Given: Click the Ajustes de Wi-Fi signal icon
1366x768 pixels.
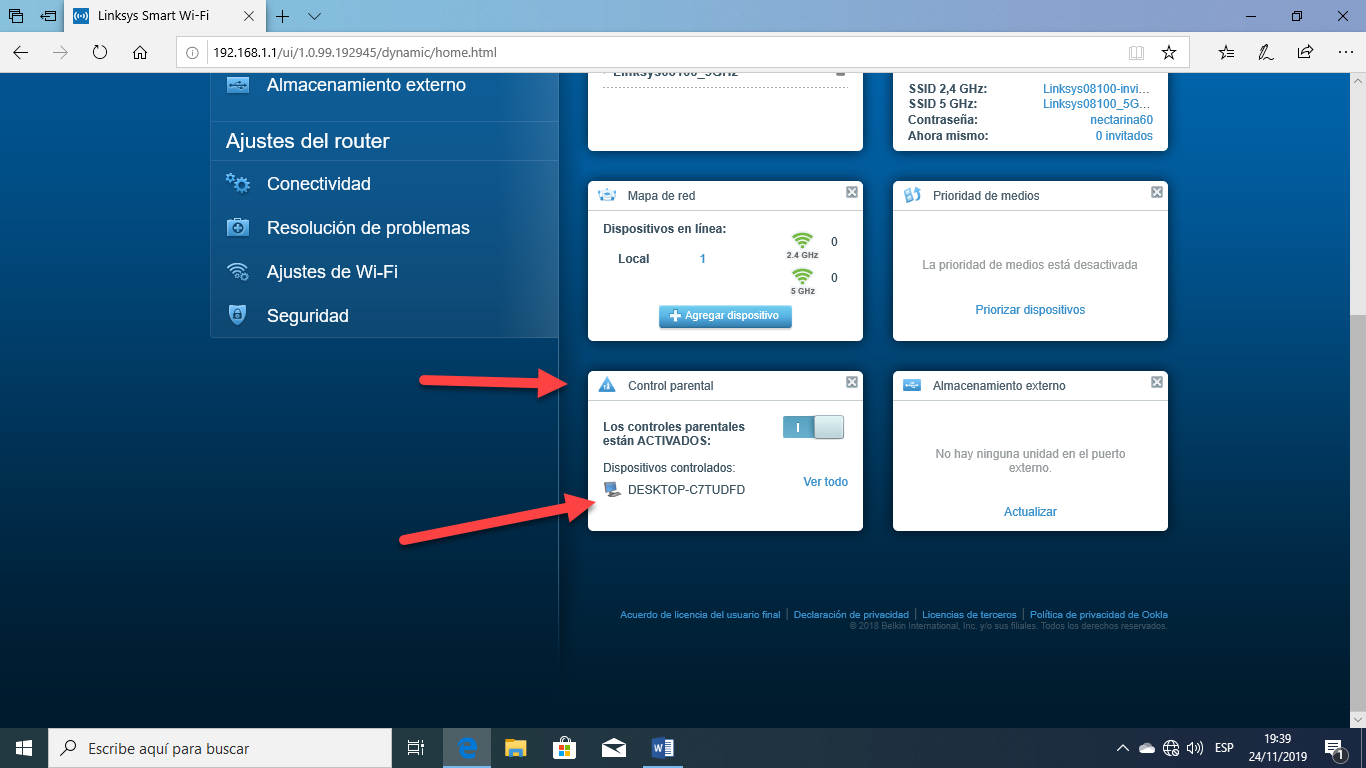Looking at the screenshot, I should pos(238,272).
